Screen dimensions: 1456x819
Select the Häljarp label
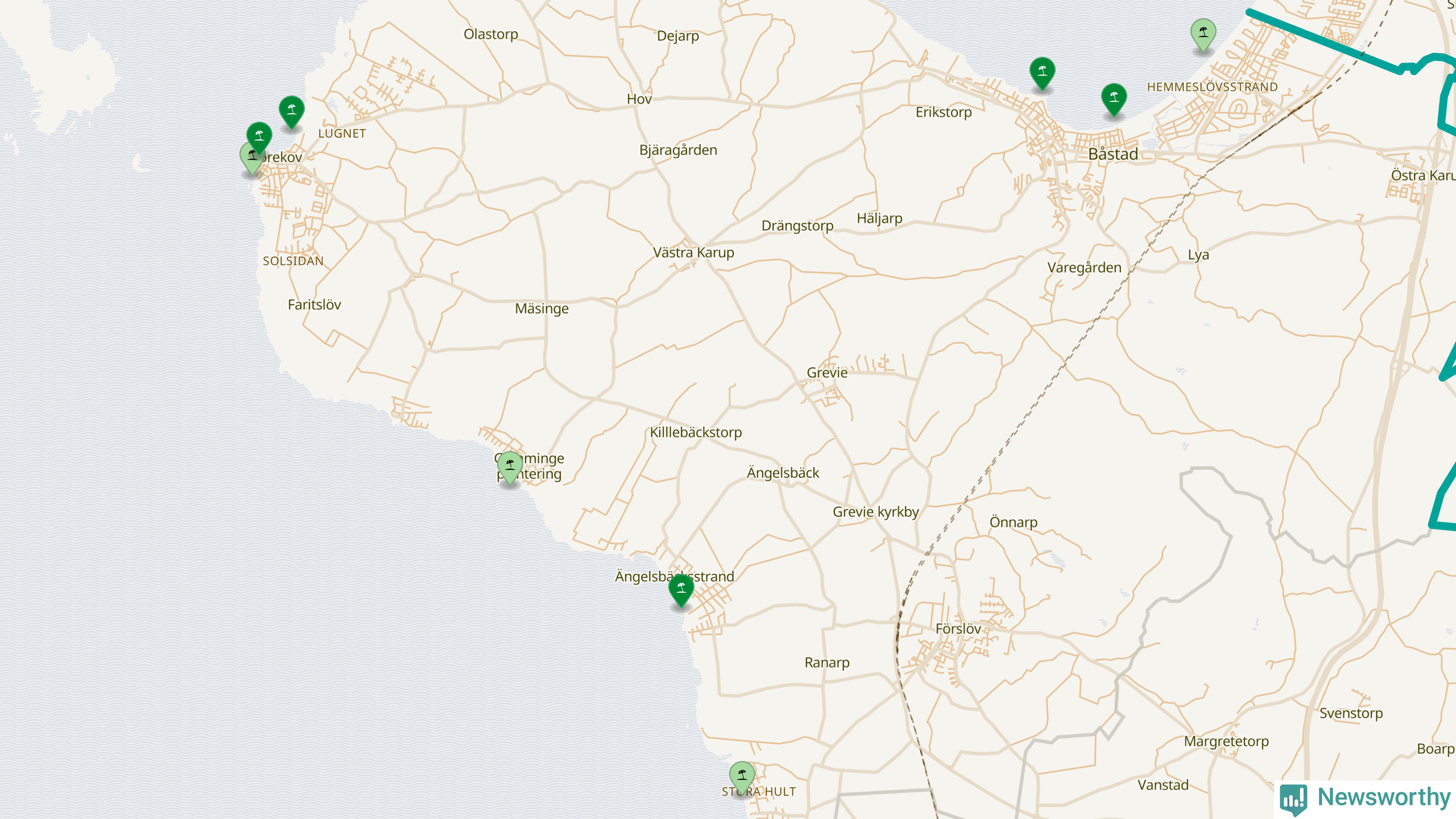pyautogui.click(x=879, y=218)
